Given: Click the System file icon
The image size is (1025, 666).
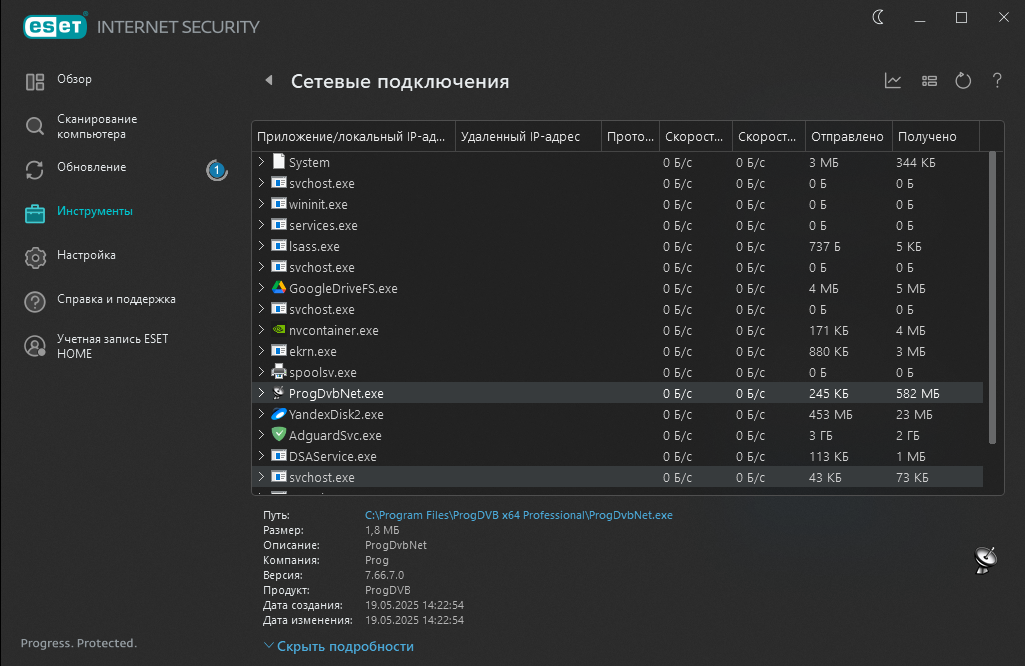Looking at the screenshot, I should (x=279, y=161).
